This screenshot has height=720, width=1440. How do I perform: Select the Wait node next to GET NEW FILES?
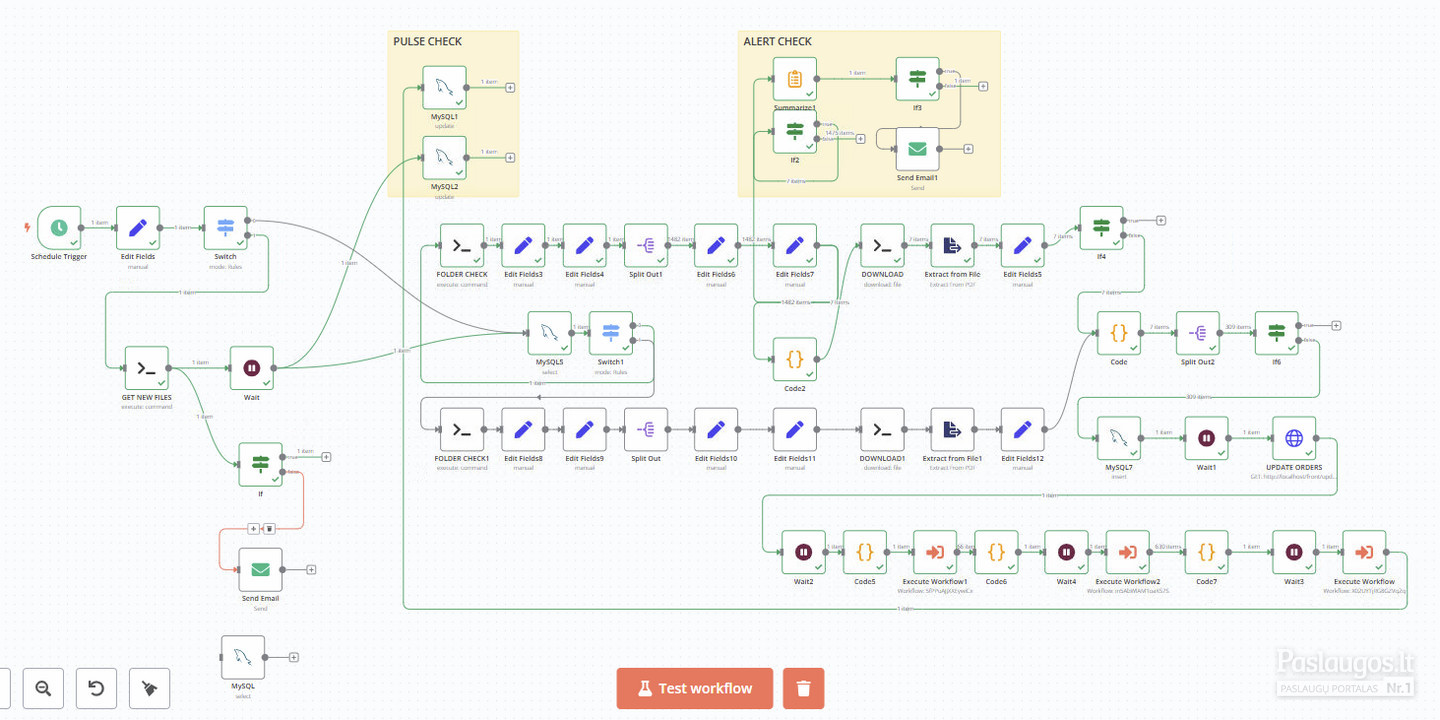(251, 368)
